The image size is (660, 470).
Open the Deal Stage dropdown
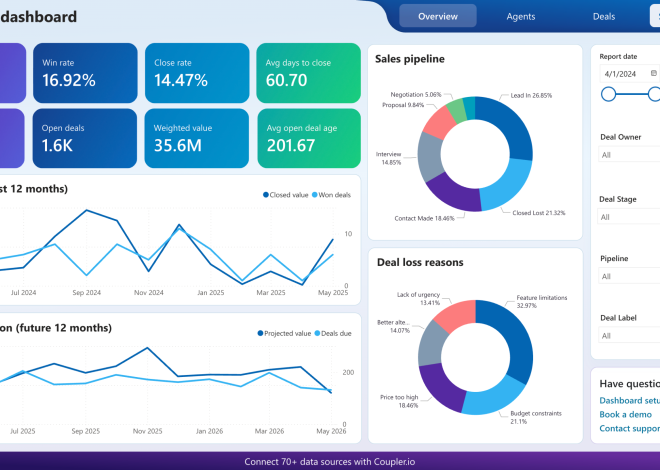coord(629,217)
